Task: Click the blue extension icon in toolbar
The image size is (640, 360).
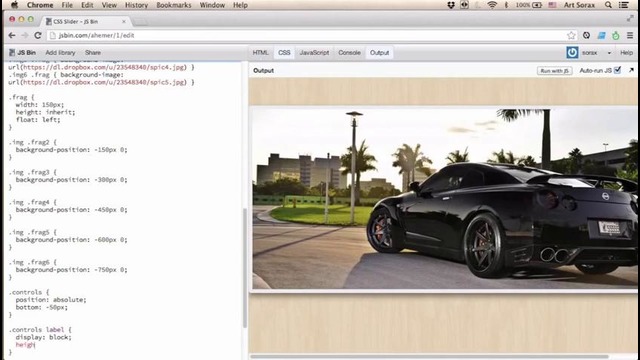Action: pos(601,36)
